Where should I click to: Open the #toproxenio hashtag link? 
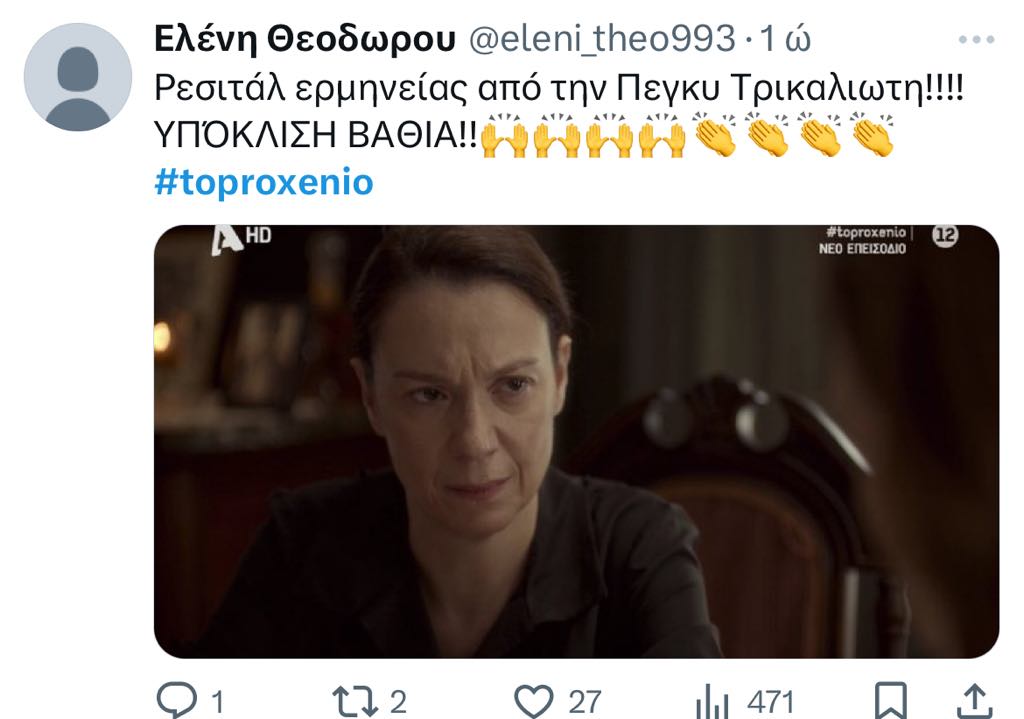coord(264,182)
